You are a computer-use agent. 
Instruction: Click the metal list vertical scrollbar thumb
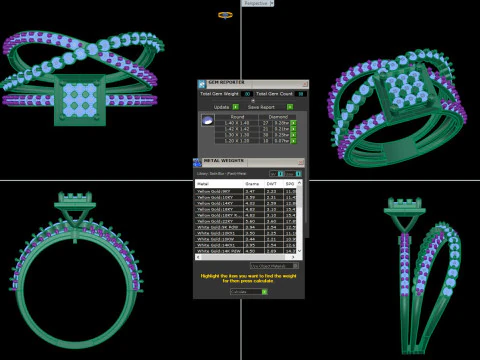point(299,197)
